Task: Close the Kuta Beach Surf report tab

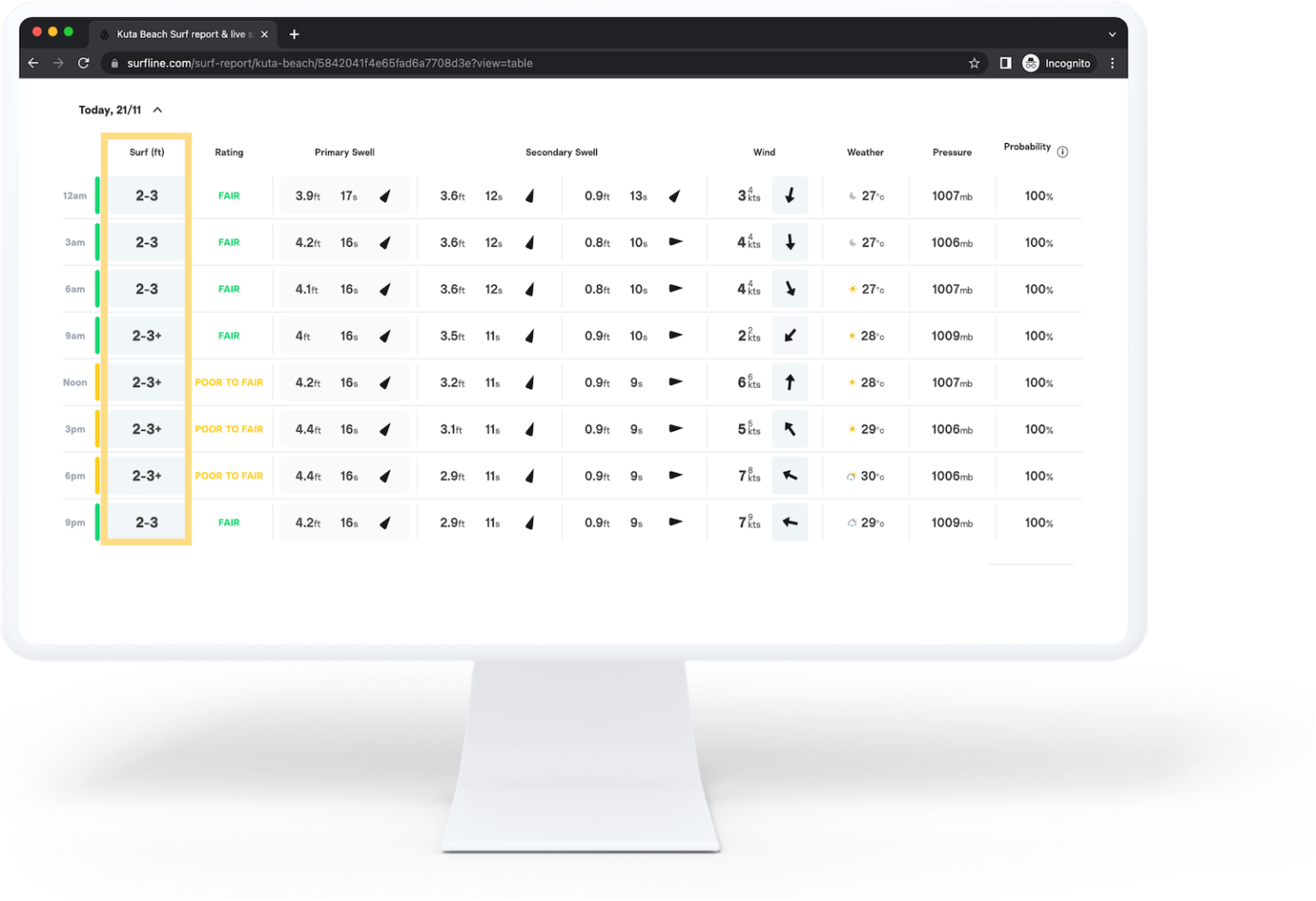Action: pos(264,34)
